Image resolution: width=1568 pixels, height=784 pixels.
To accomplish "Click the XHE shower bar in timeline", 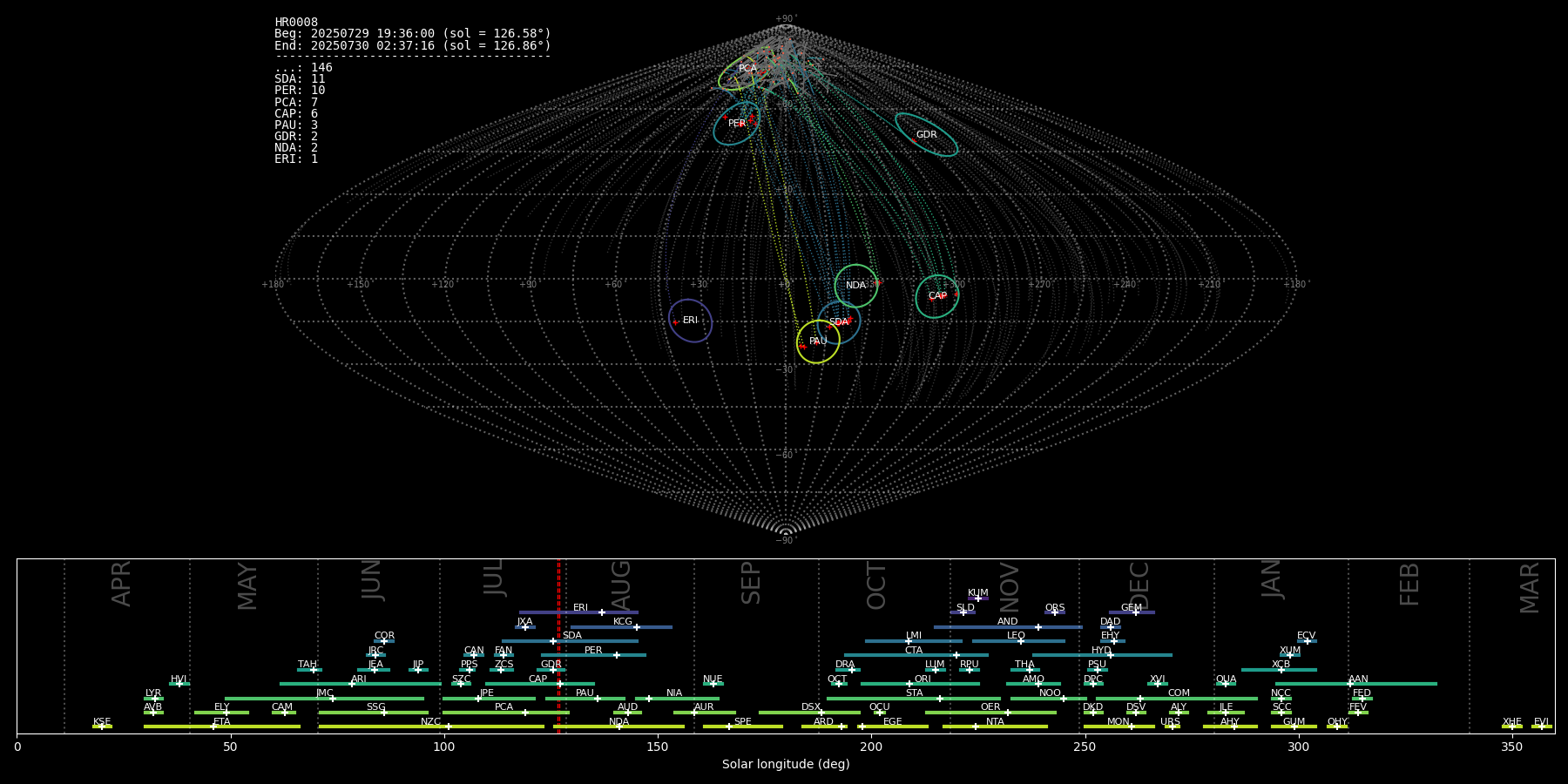I will coord(1512,727).
